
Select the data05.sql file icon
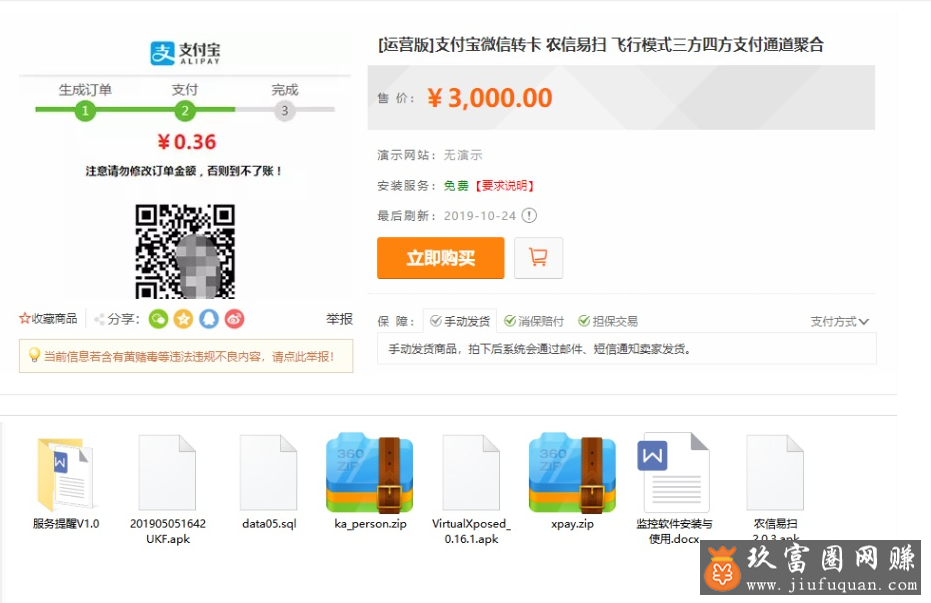(x=268, y=472)
